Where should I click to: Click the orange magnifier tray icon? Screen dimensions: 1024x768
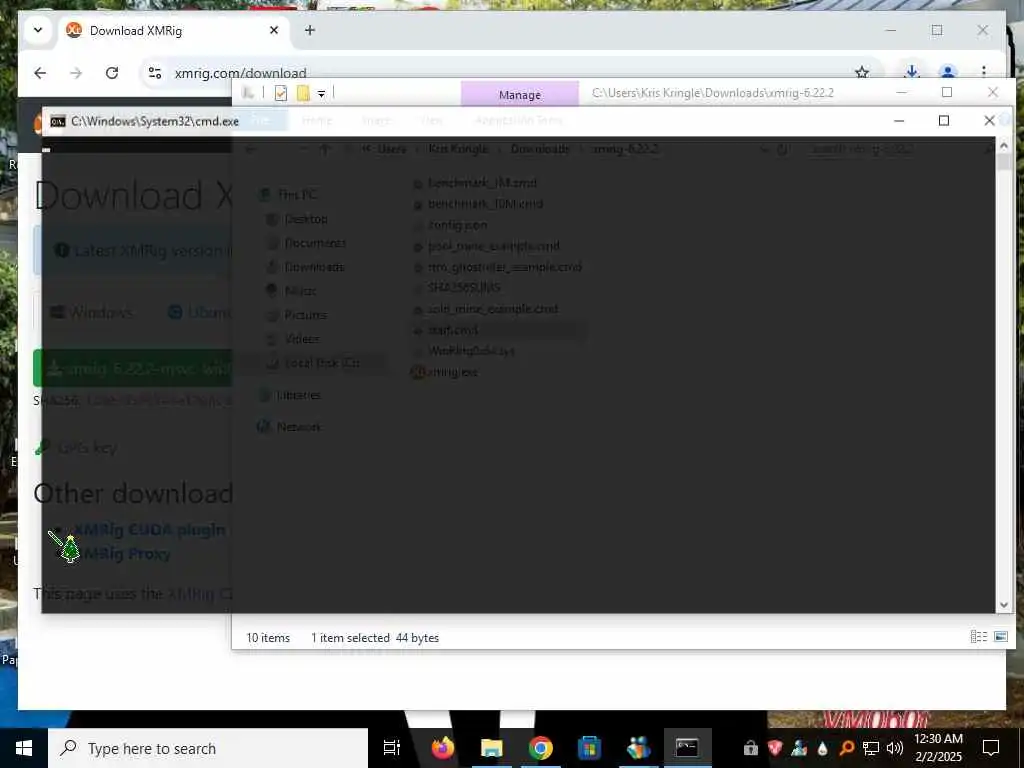coord(847,748)
